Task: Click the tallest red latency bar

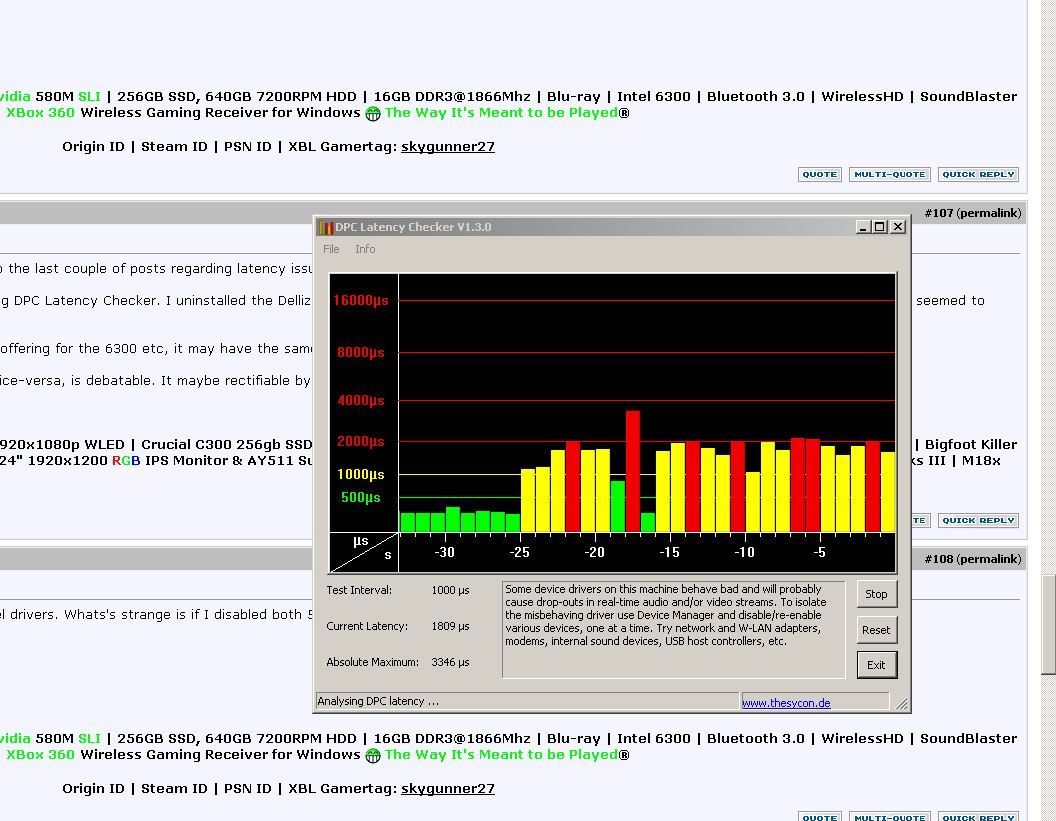Action: click(632, 471)
